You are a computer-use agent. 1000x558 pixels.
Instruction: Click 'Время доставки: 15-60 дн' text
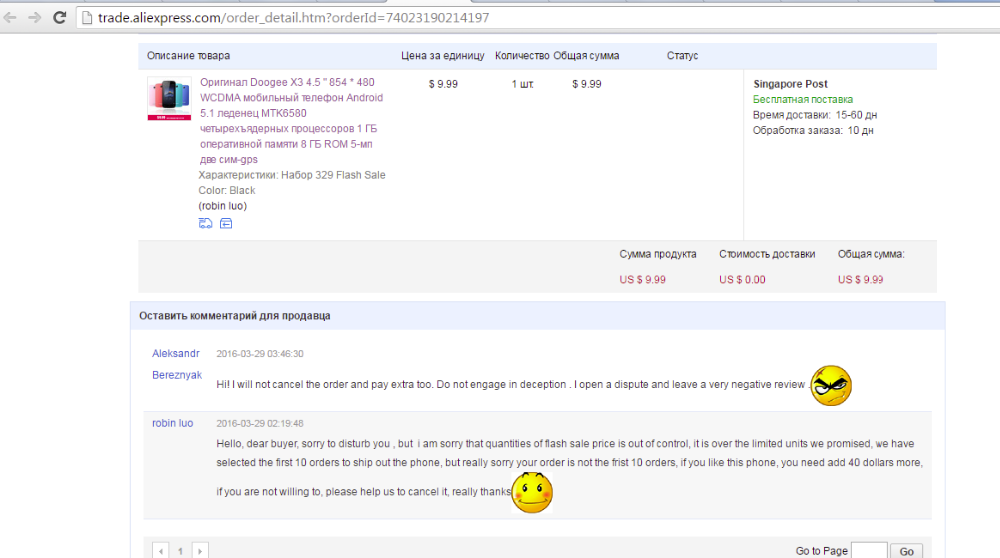[x=814, y=115]
